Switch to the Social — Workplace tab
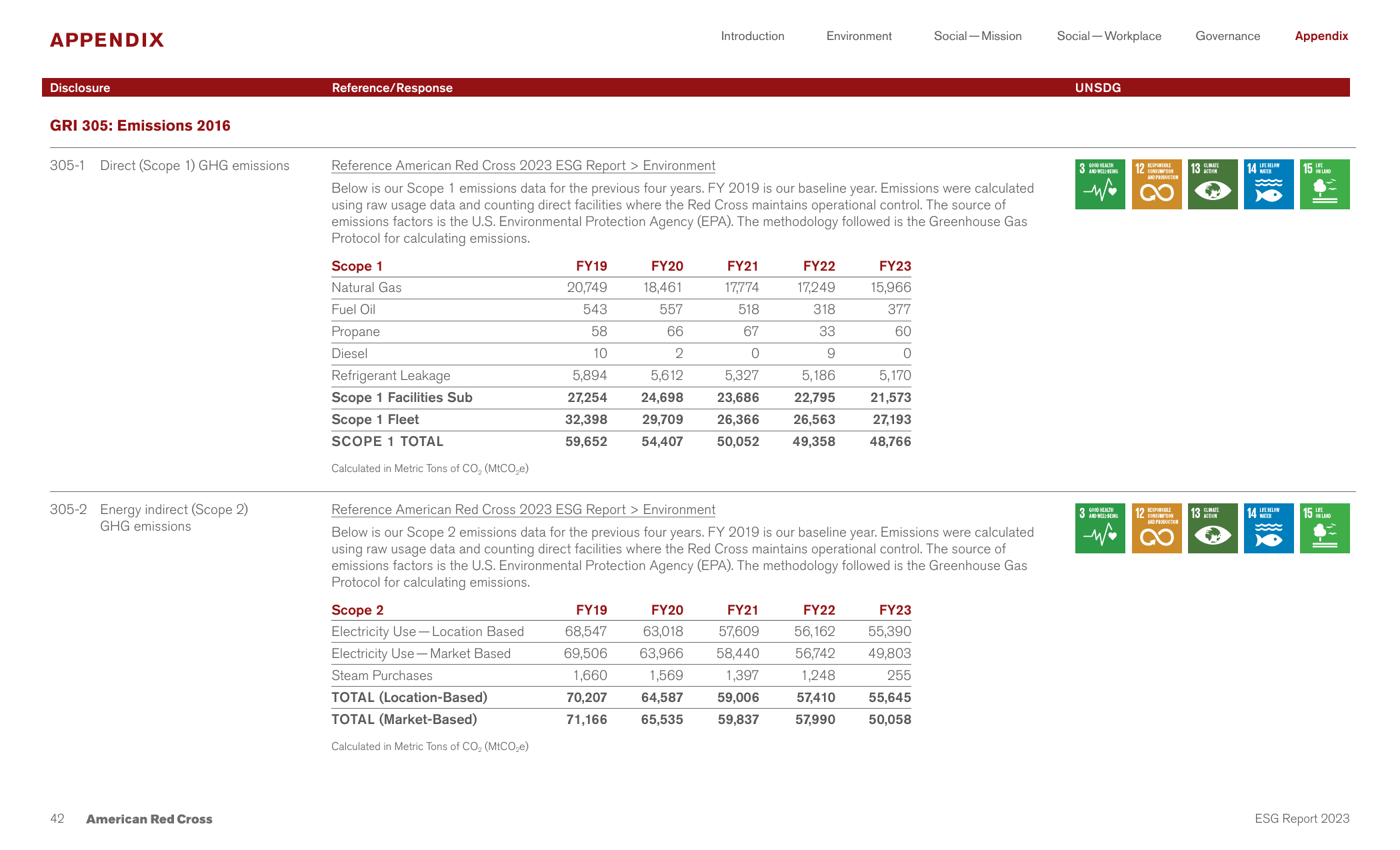 pyautogui.click(x=1109, y=36)
